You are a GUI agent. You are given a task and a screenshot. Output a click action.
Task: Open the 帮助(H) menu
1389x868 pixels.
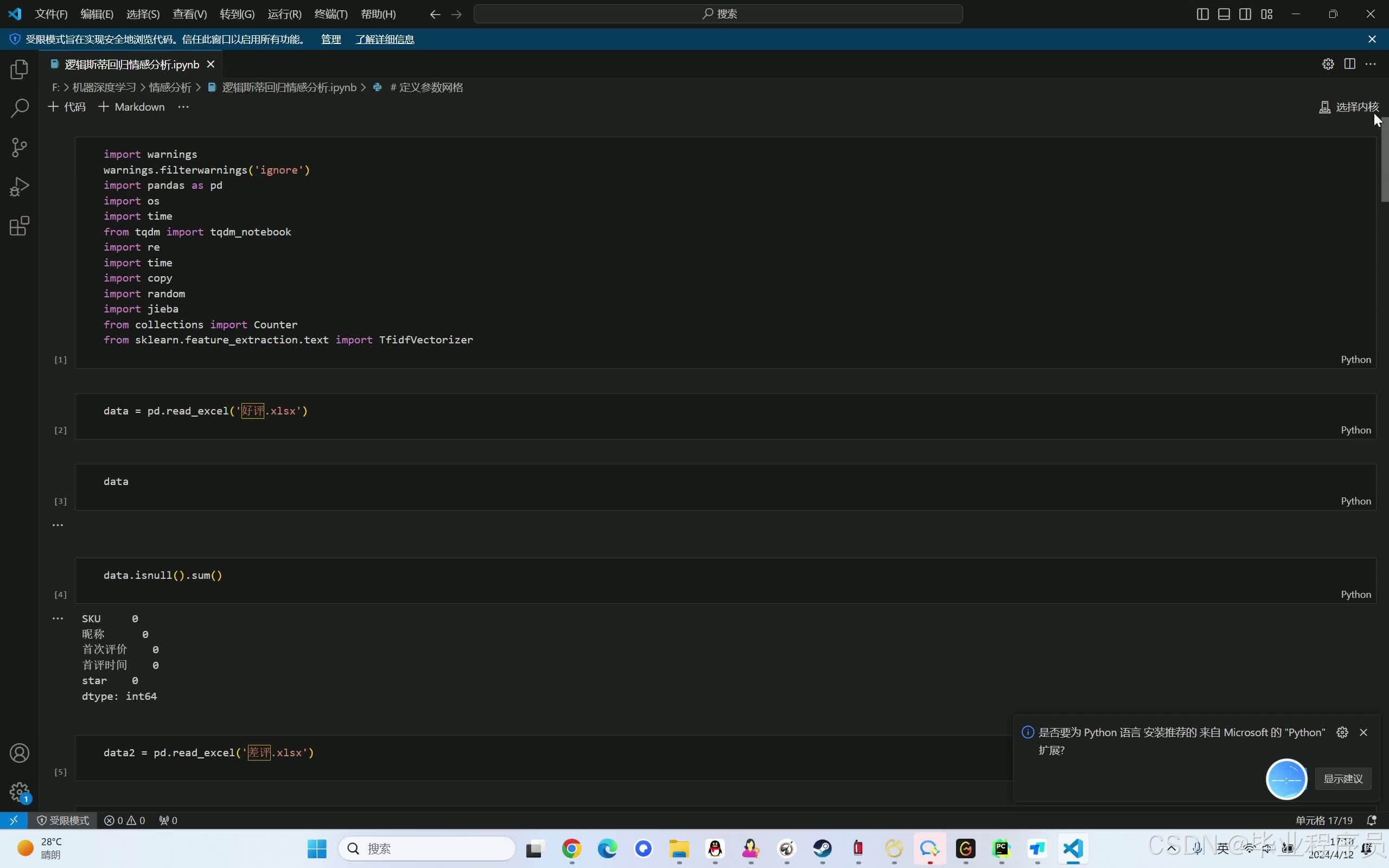(x=378, y=14)
